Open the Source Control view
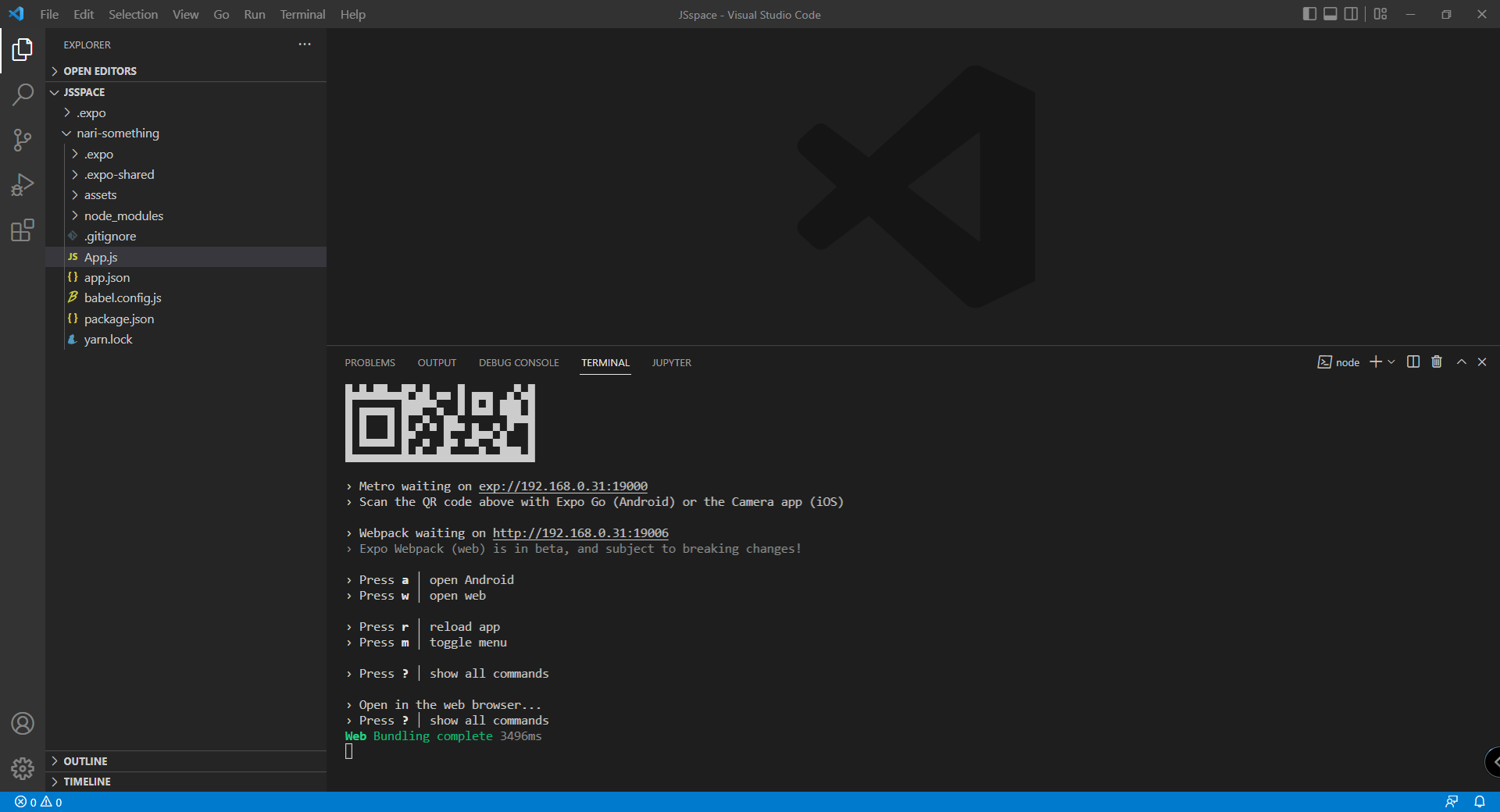This screenshot has height=812, width=1500. point(23,141)
